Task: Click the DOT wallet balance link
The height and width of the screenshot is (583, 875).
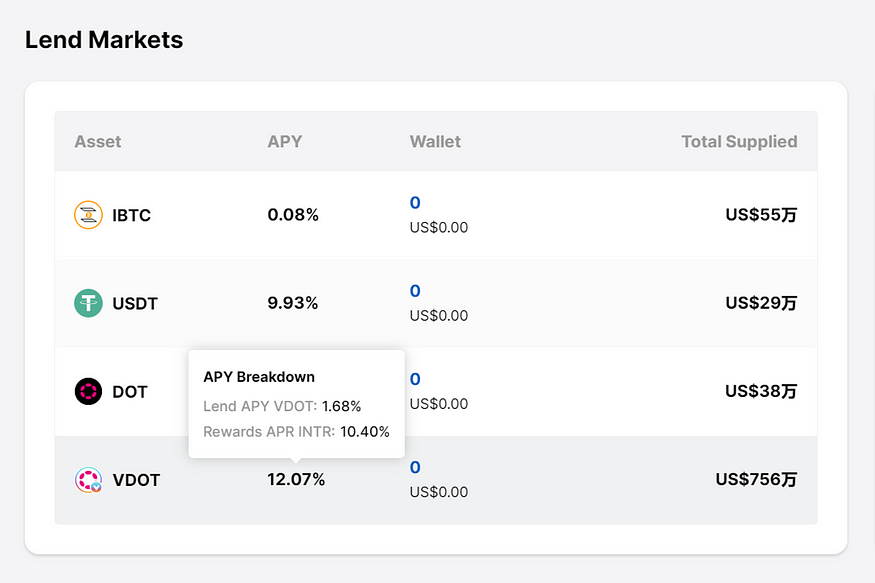Action: (x=415, y=379)
